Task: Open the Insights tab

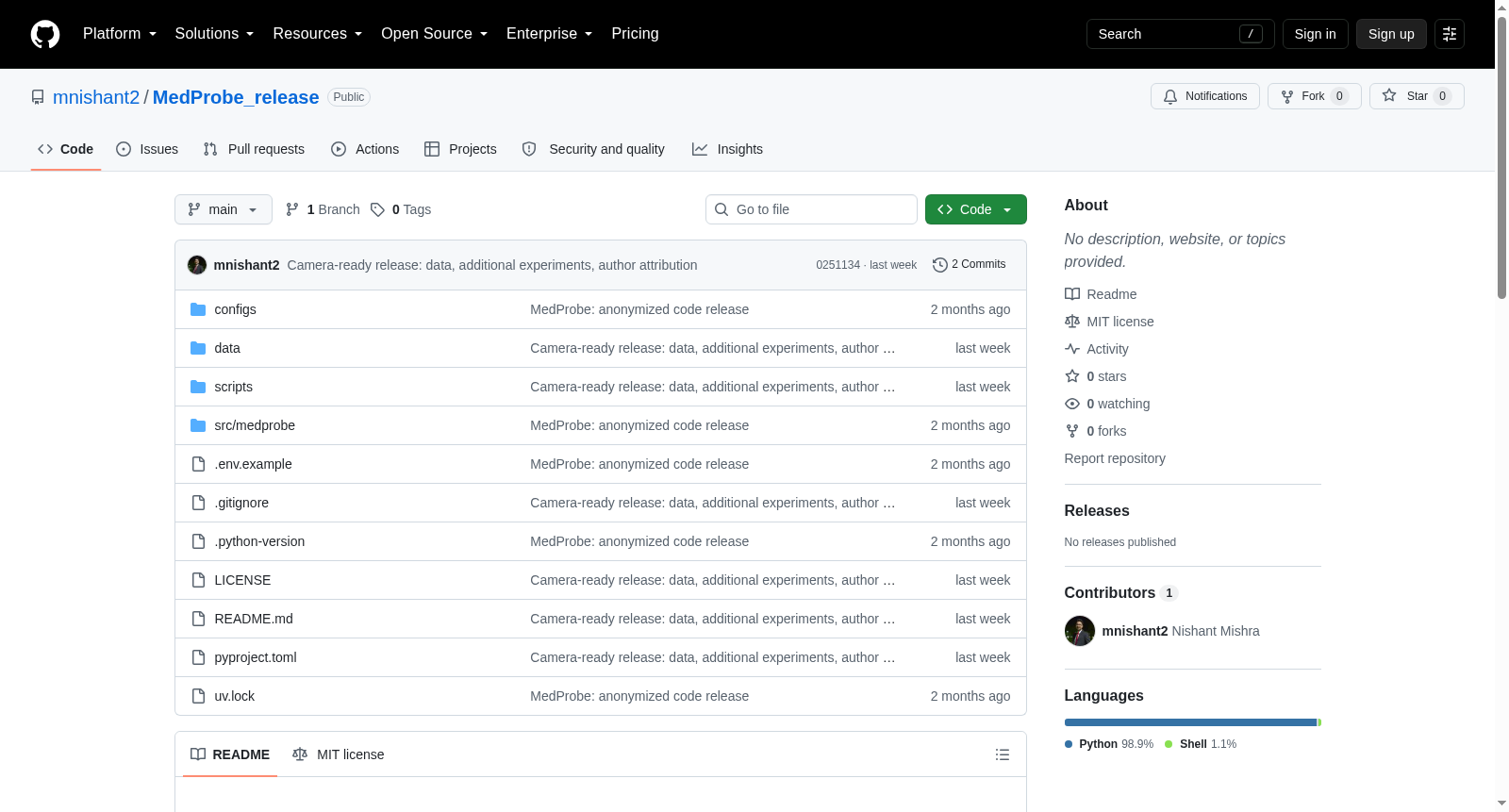Action: click(x=727, y=149)
